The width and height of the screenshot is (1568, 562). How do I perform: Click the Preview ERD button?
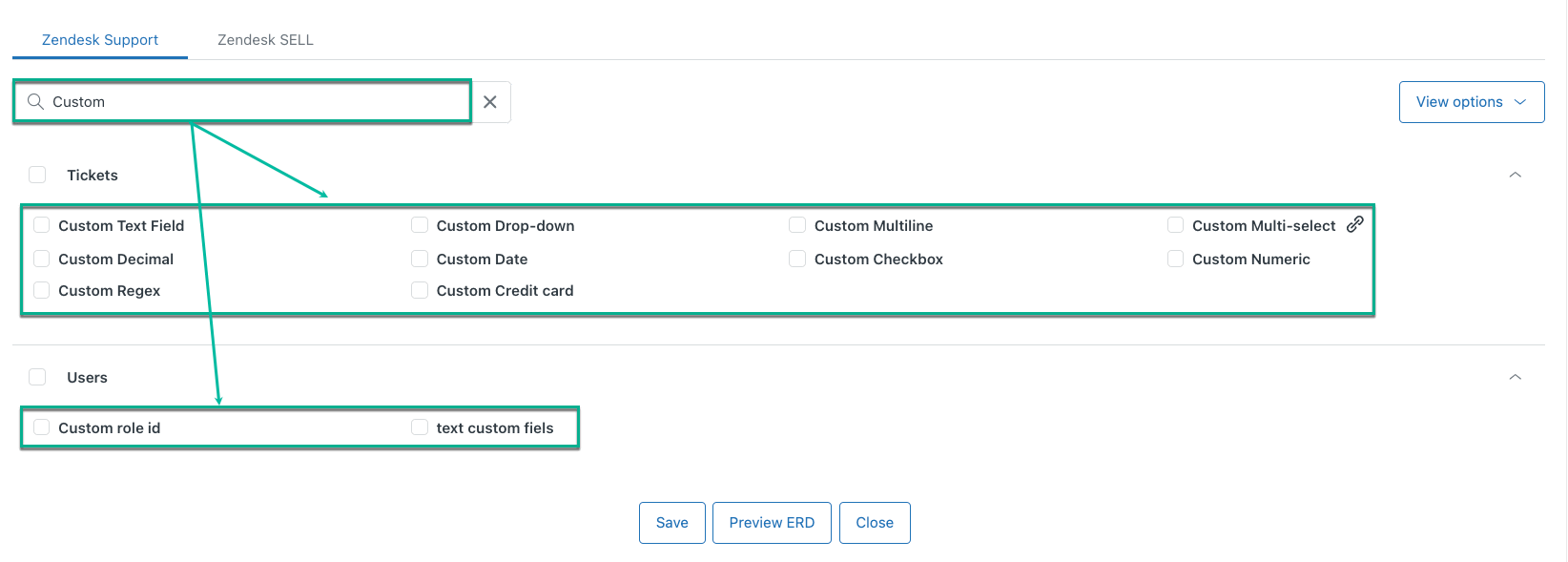pos(772,523)
